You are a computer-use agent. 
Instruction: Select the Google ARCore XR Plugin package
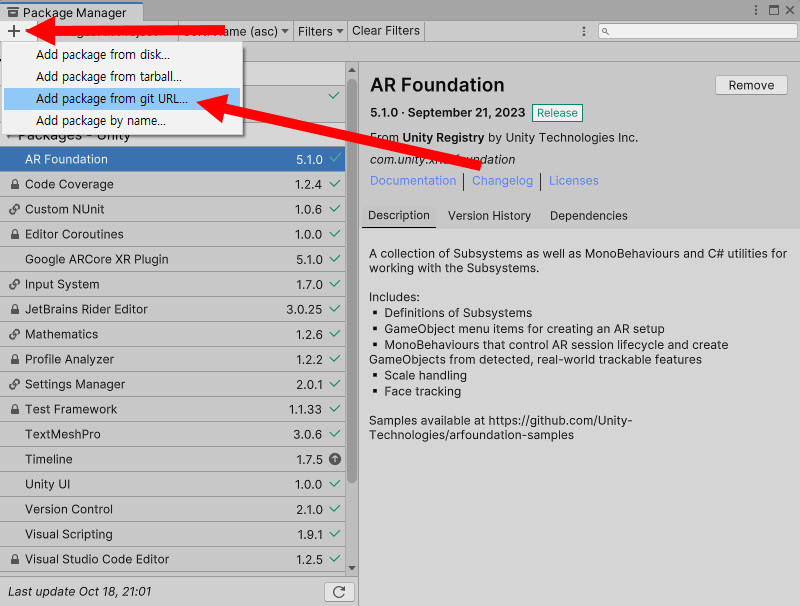172,259
